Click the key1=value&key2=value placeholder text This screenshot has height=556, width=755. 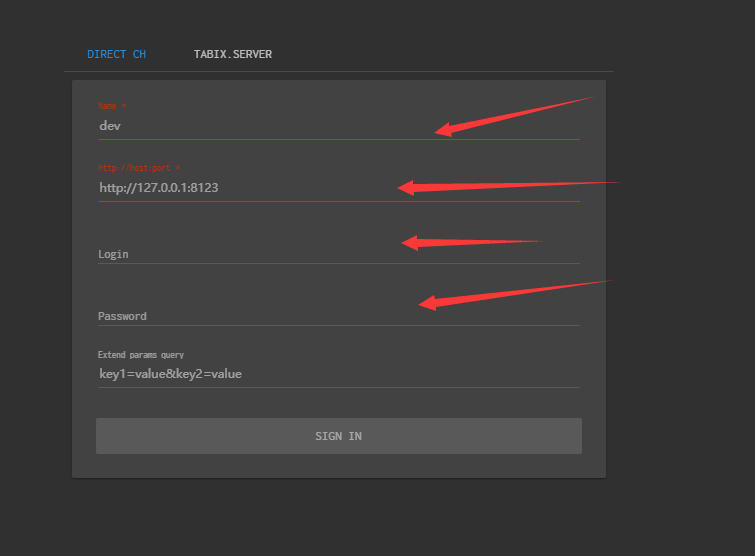170,374
